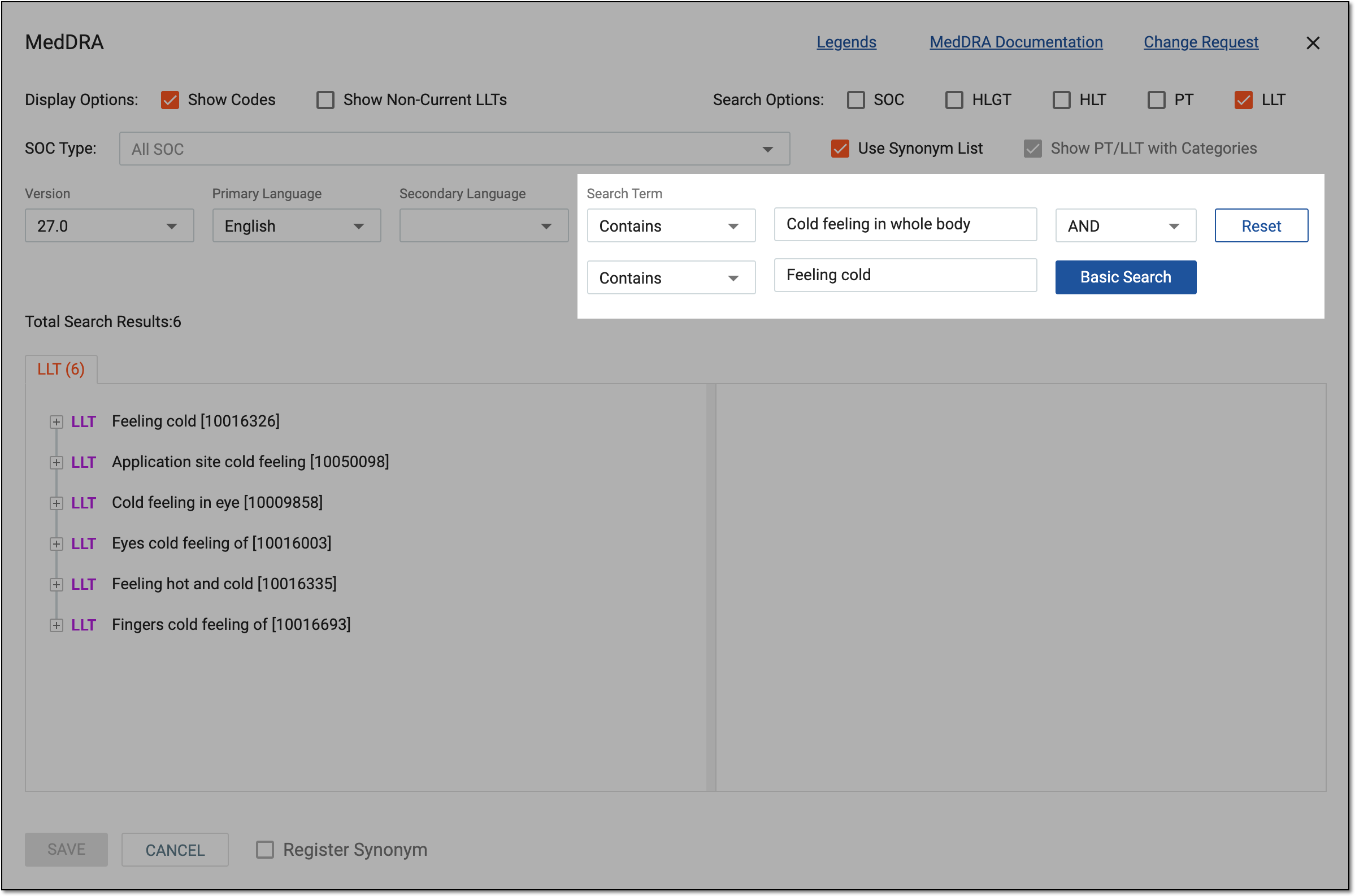1355x896 pixels.
Task: Select Application site cold feeling [10050098]
Action: [250, 462]
